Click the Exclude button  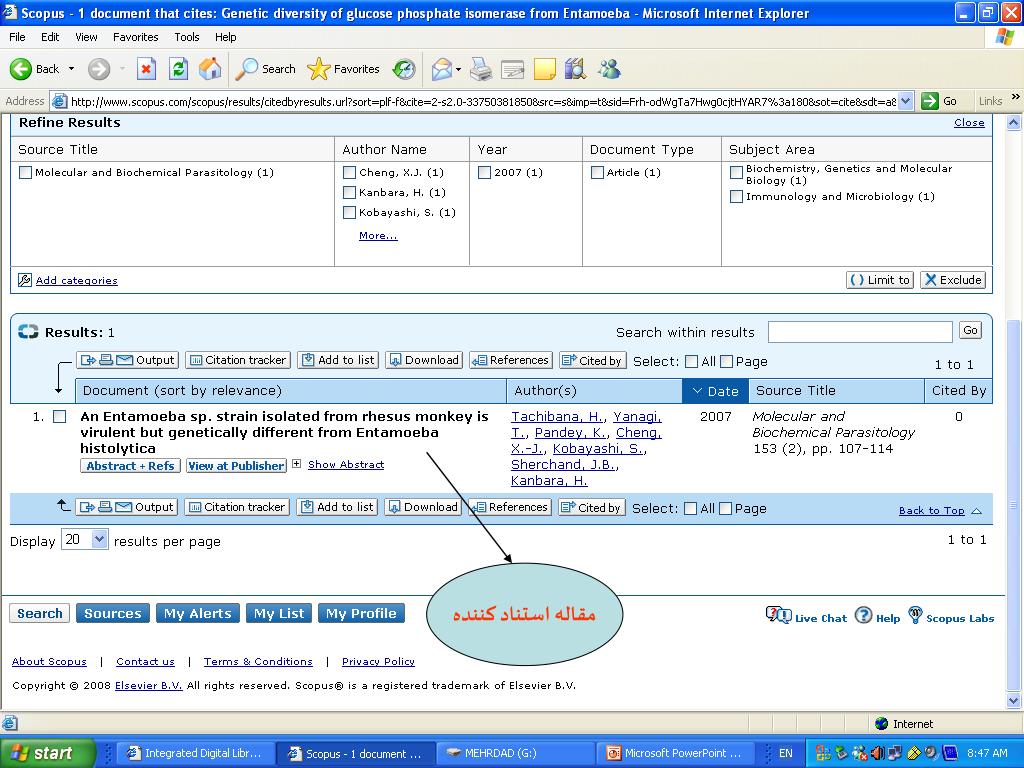(953, 280)
